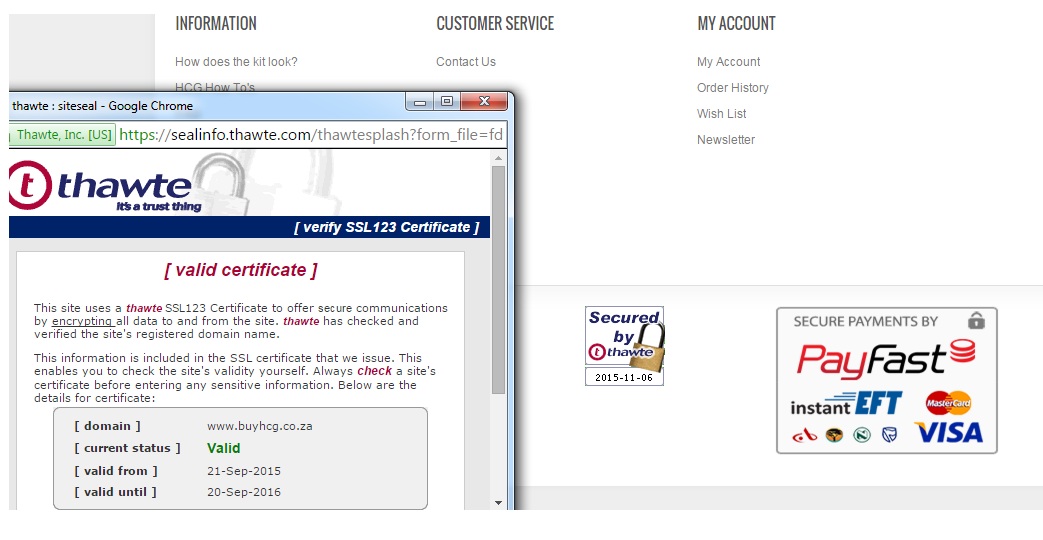Click the popup scrollbar's up arrow

point(498,156)
